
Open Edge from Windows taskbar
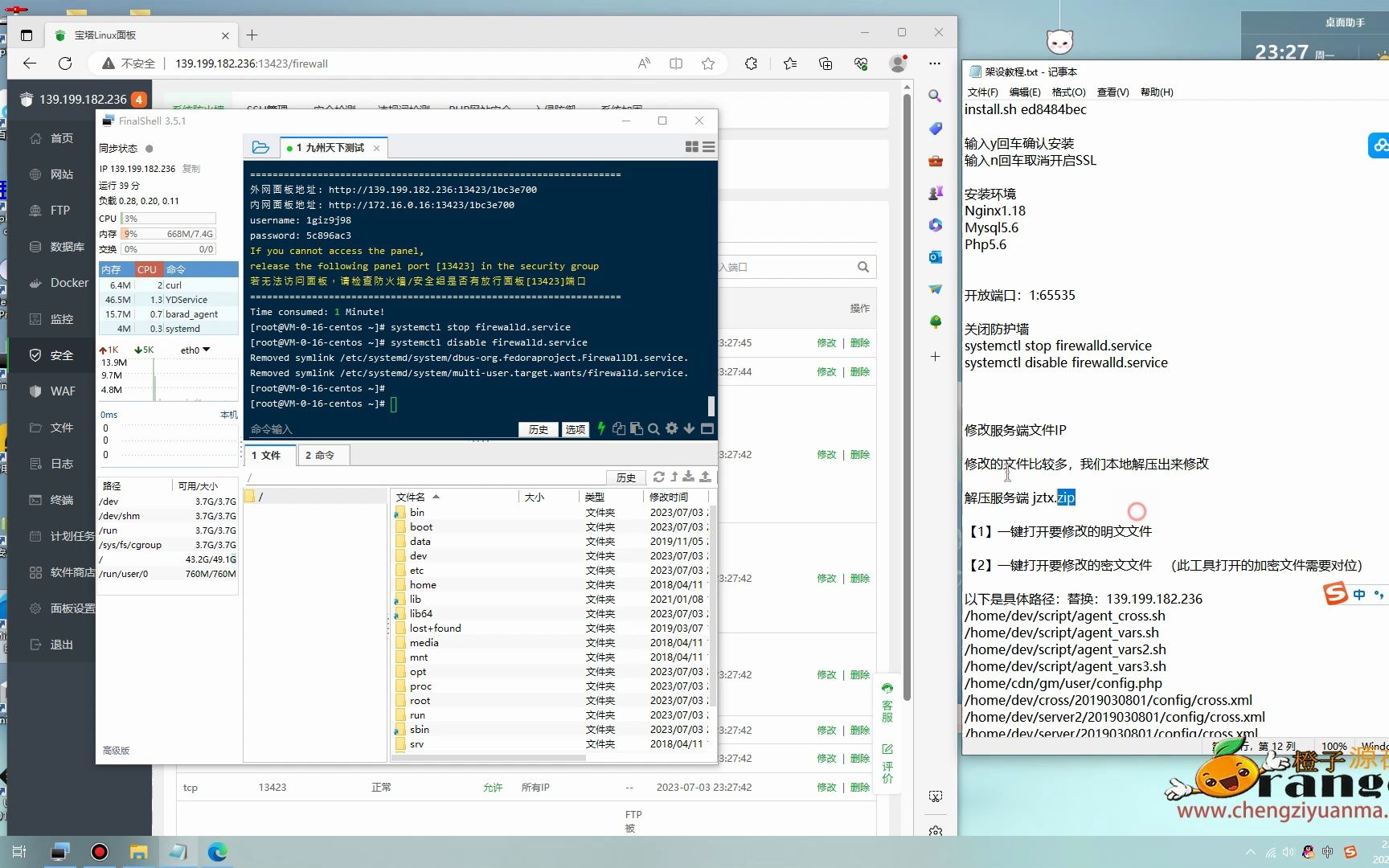point(217,852)
